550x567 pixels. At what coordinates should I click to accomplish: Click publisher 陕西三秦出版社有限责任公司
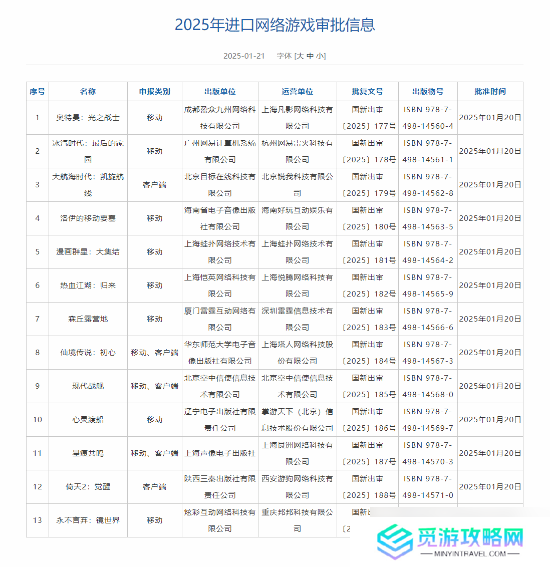click(220, 487)
